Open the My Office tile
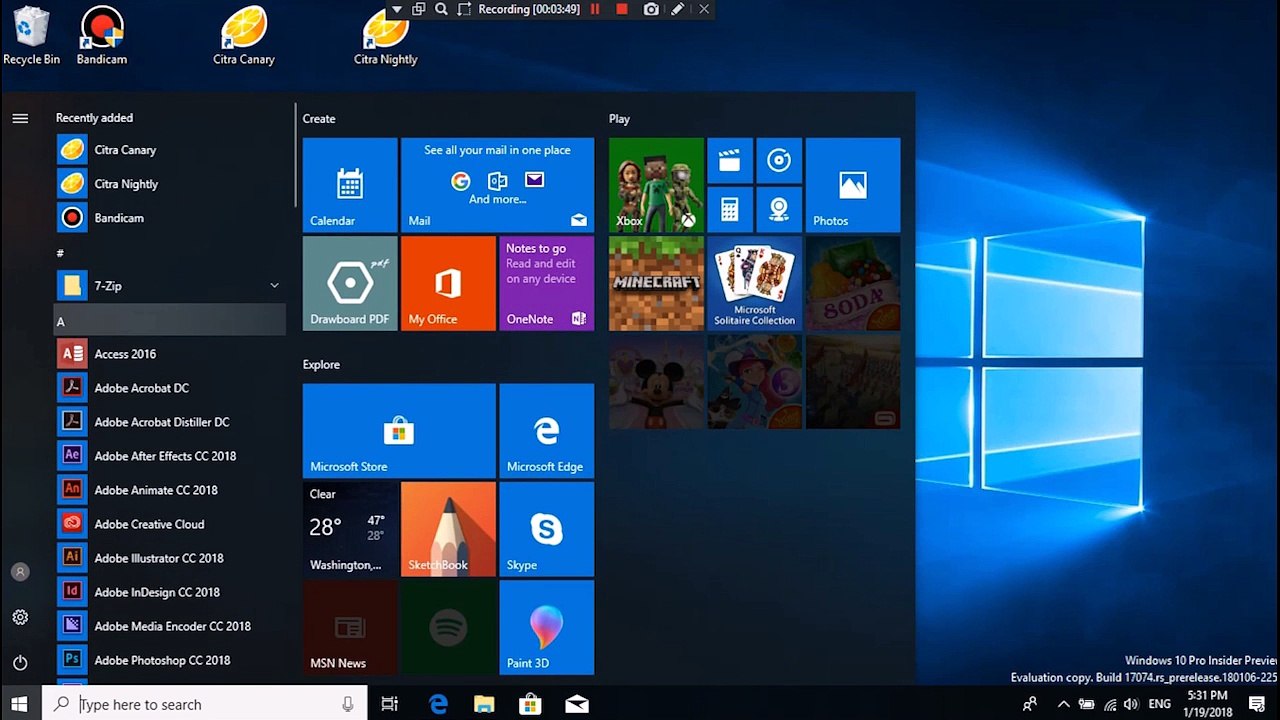Screen dimensions: 1280x720 448,283
